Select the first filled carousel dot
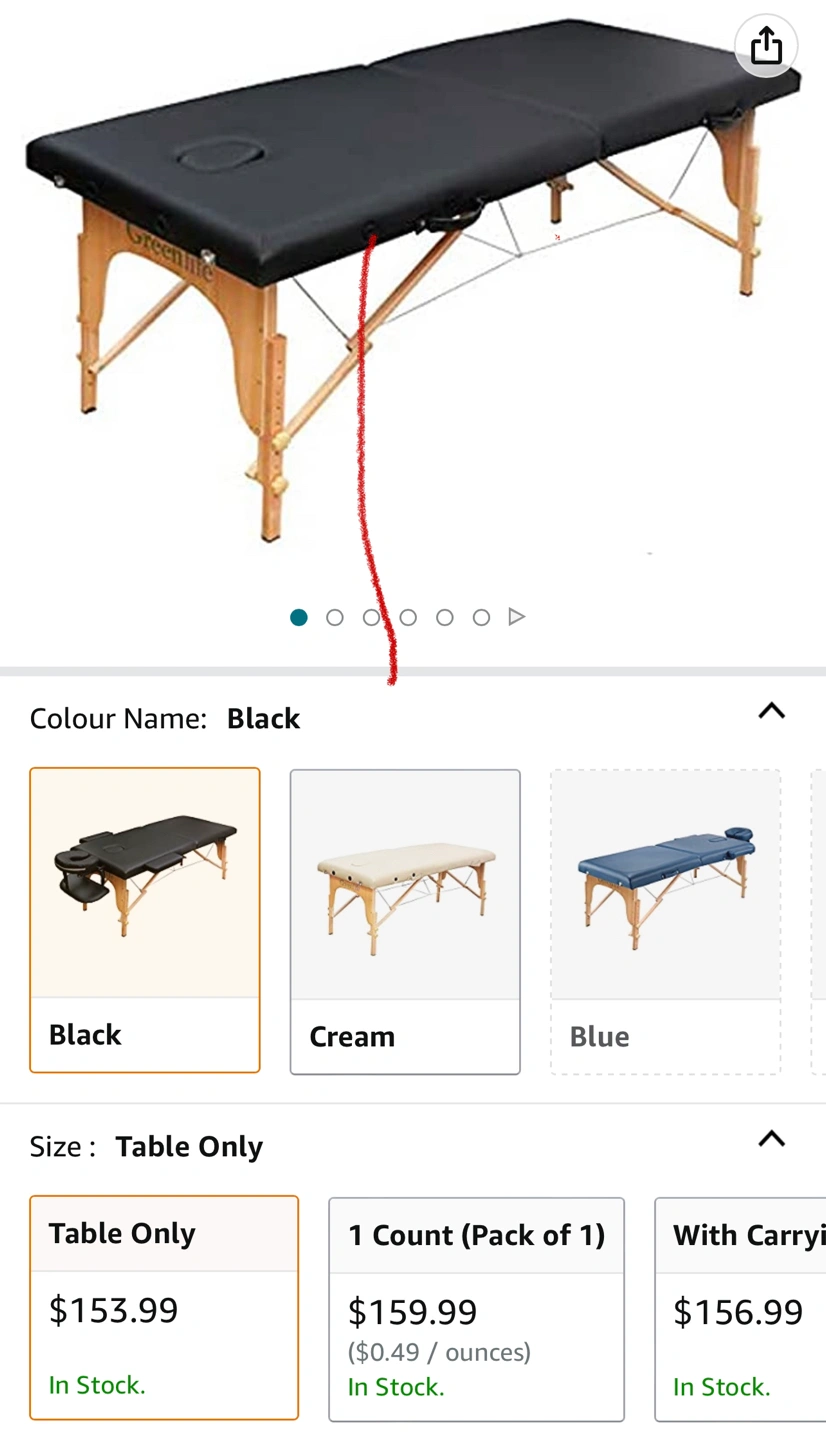This screenshot has height=1440, width=826. 298,617
